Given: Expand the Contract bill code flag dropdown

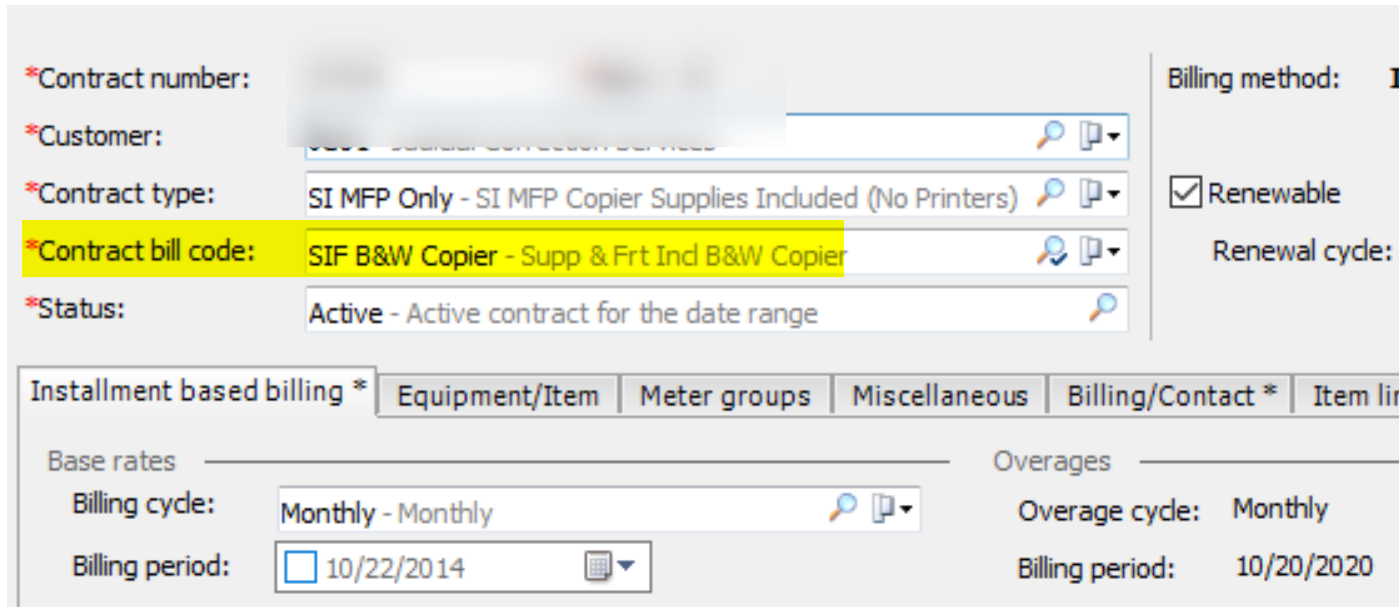Looking at the screenshot, I should (x=1098, y=250).
